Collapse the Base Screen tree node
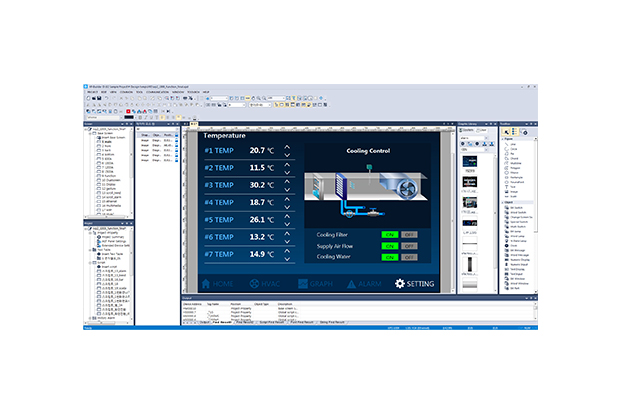This screenshot has height=414, width=621. pos(90,134)
